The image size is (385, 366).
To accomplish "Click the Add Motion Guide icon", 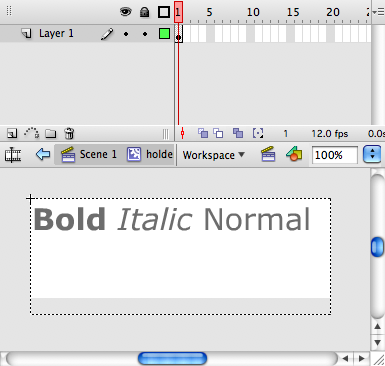I will 31,133.
